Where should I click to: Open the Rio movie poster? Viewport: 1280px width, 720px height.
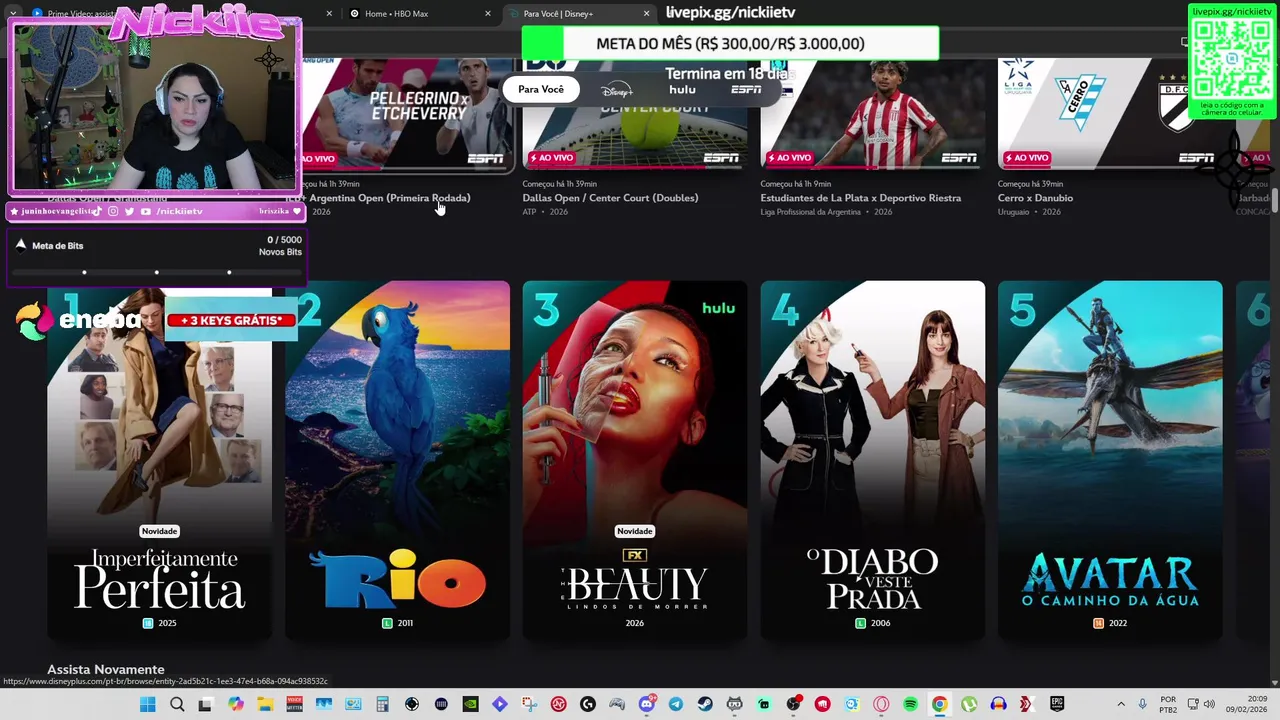pyautogui.click(x=397, y=461)
